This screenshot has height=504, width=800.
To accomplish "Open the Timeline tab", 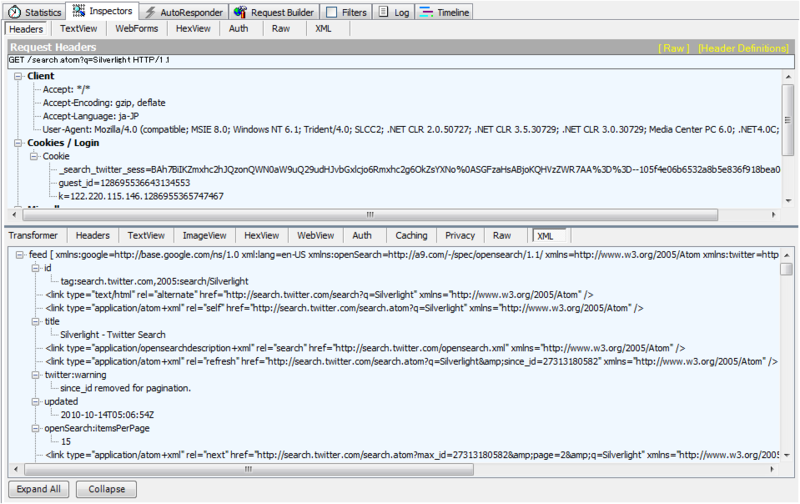I will (444, 12).
